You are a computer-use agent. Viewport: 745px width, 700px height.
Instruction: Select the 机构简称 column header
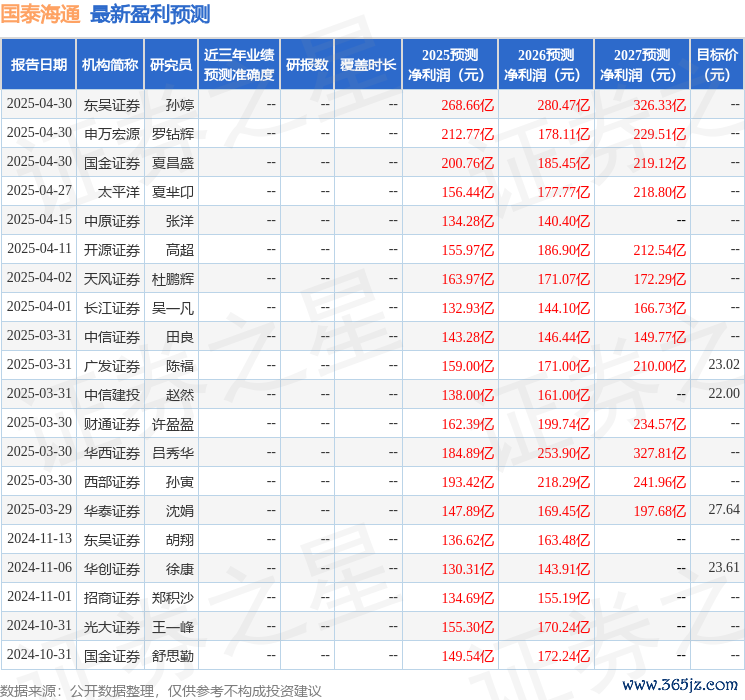[x=110, y=64]
